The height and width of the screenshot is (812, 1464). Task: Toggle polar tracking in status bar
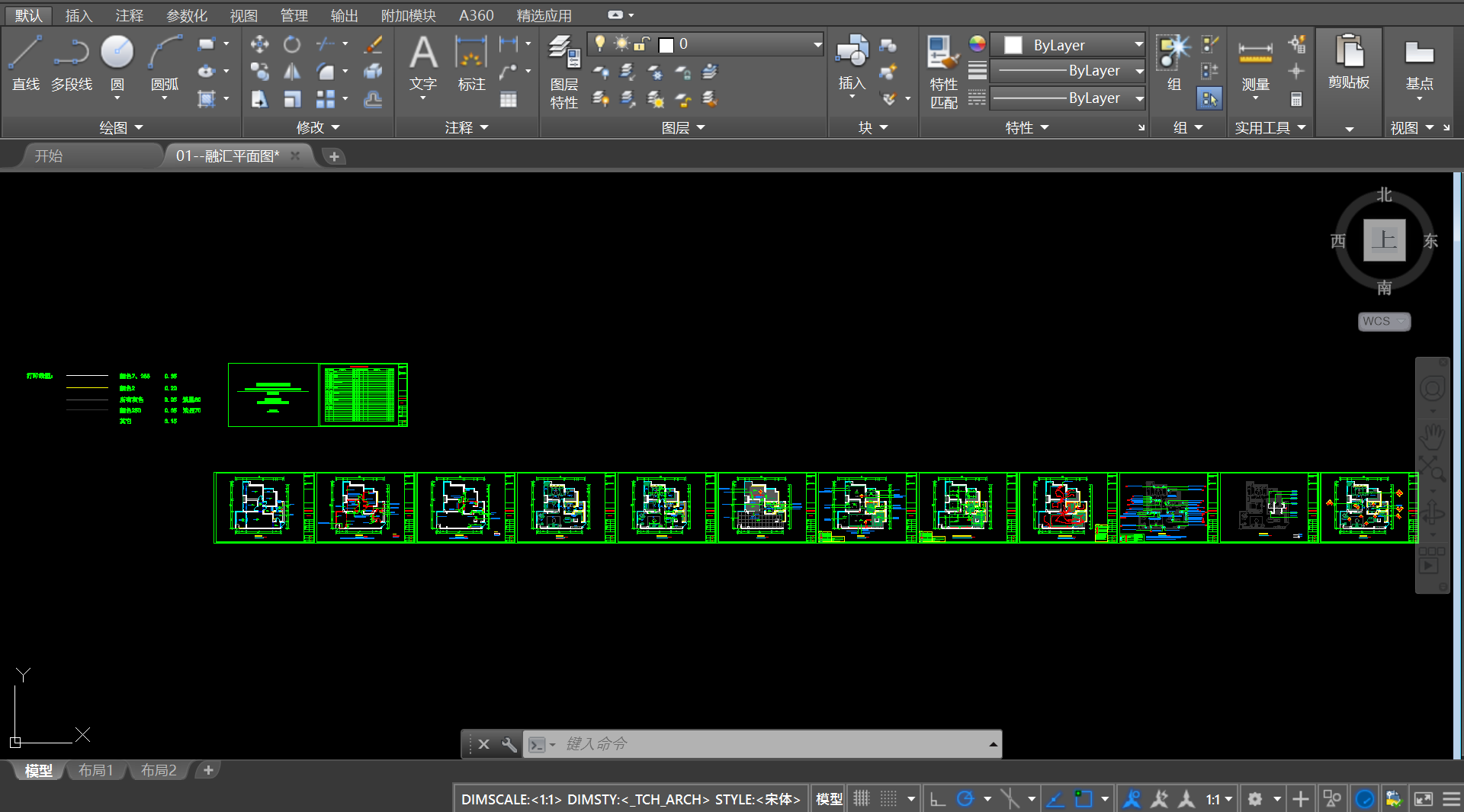(x=965, y=798)
